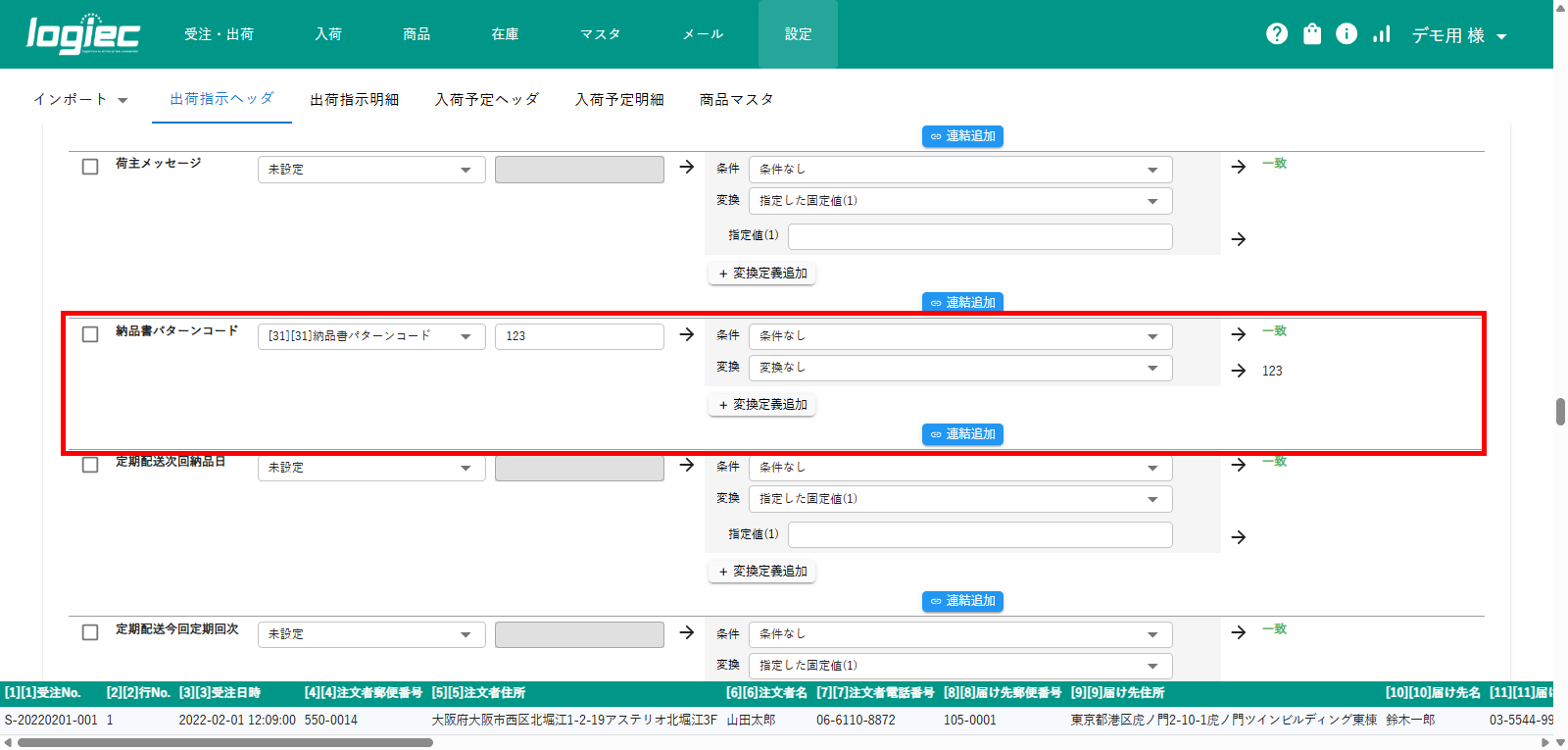Open the 在庫 menu

(x=505, y=34)
